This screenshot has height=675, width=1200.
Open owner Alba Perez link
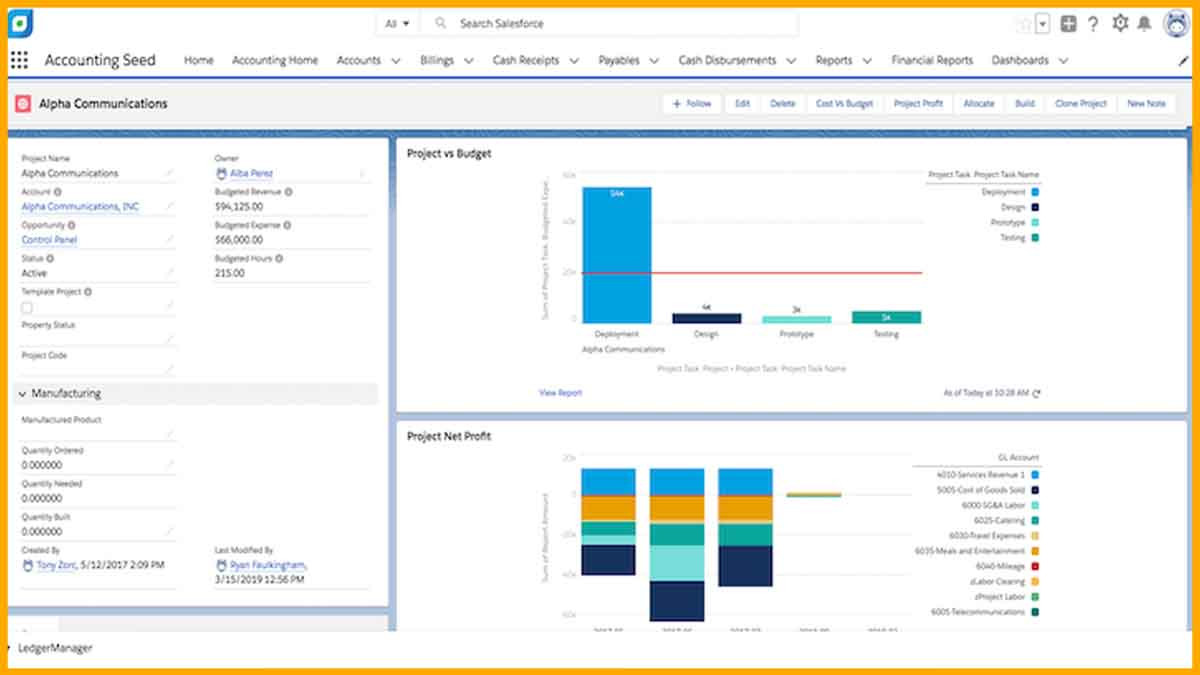pyautogui.click(x=251, y=174)
